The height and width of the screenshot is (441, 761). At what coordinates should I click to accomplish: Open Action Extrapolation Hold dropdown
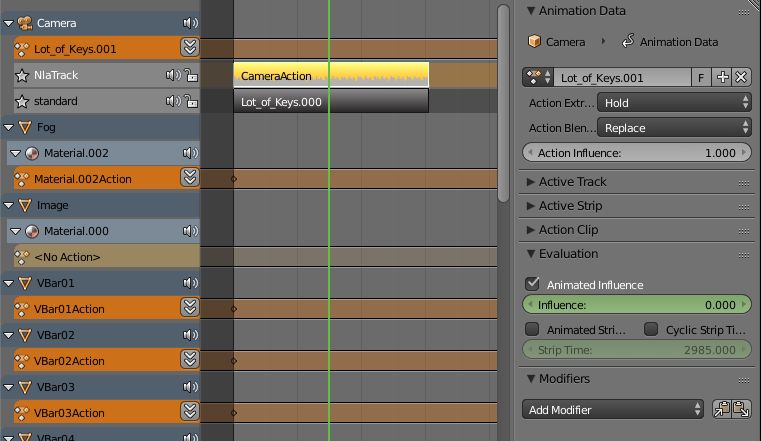point(674,103)
